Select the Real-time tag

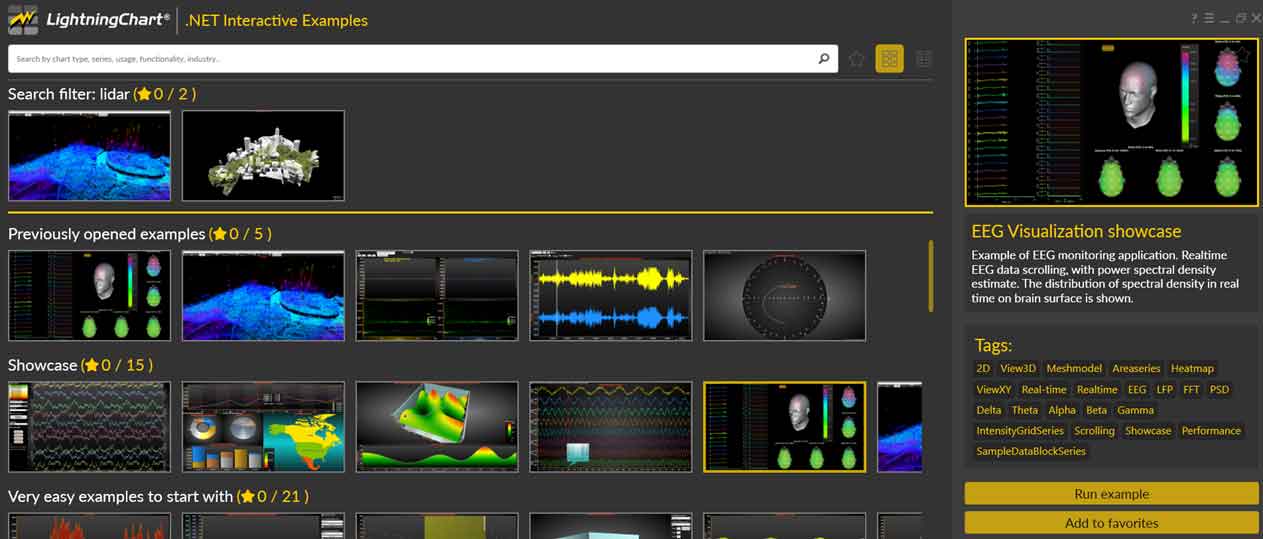1044,389
